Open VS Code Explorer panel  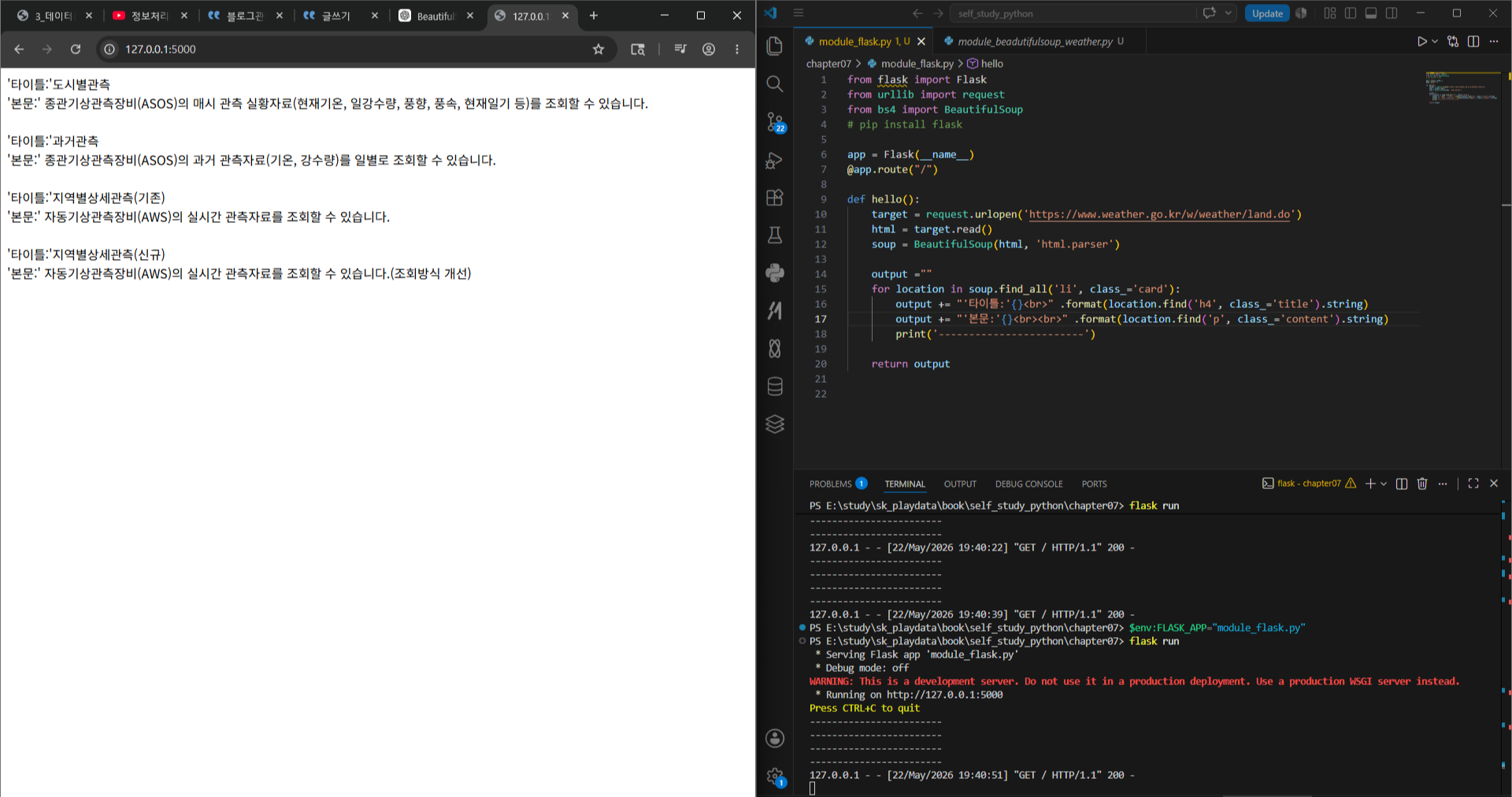point(775,46)
